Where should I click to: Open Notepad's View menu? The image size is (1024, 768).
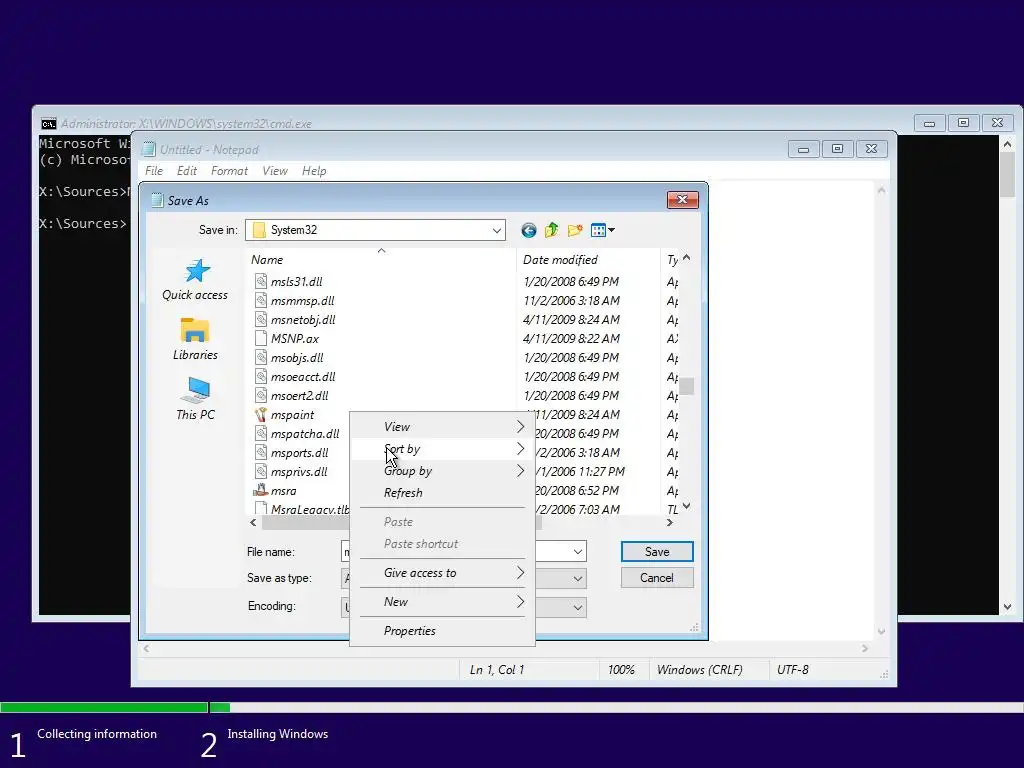click(275, 171)
